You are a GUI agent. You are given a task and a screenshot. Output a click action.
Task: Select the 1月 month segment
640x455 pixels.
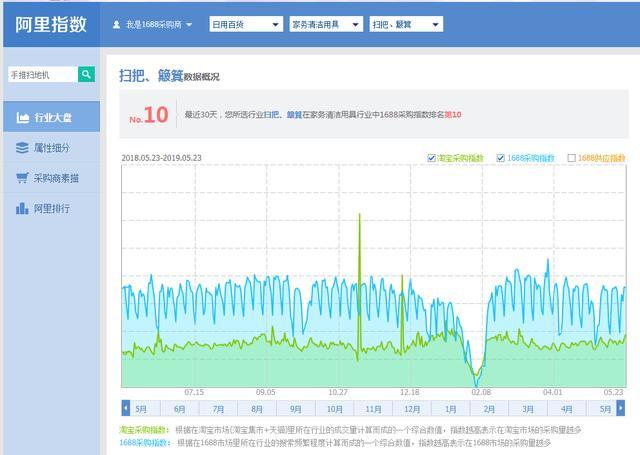pos(451,409)
